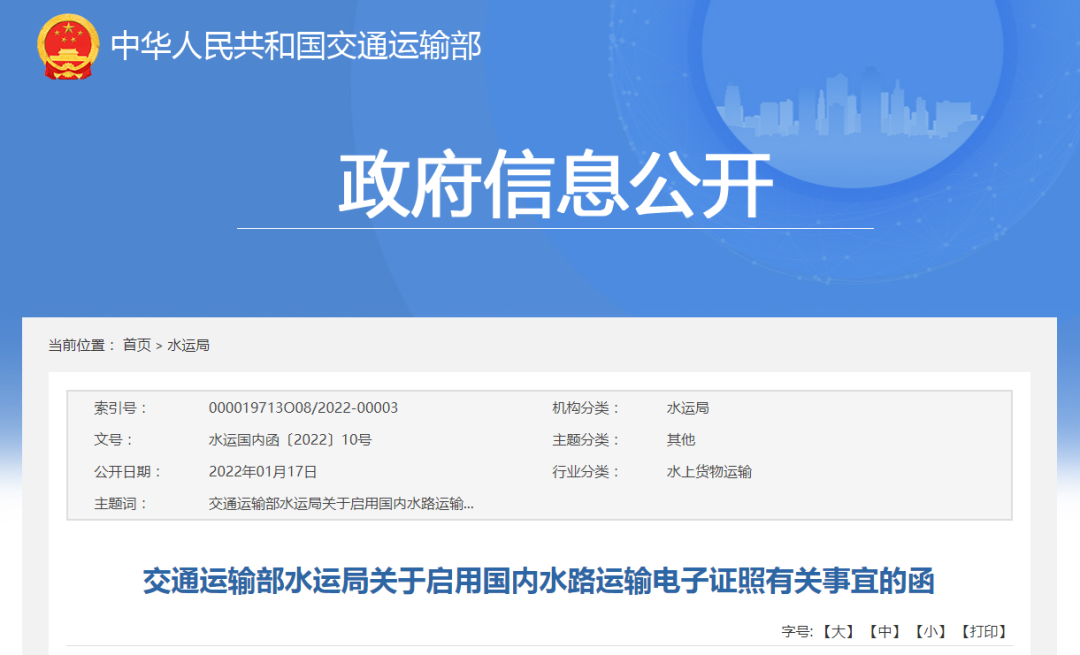Open 中华人民共和国交通运输部 site title
The height and width of the screenshot is (655, 1080).
(x=296, y=46)
